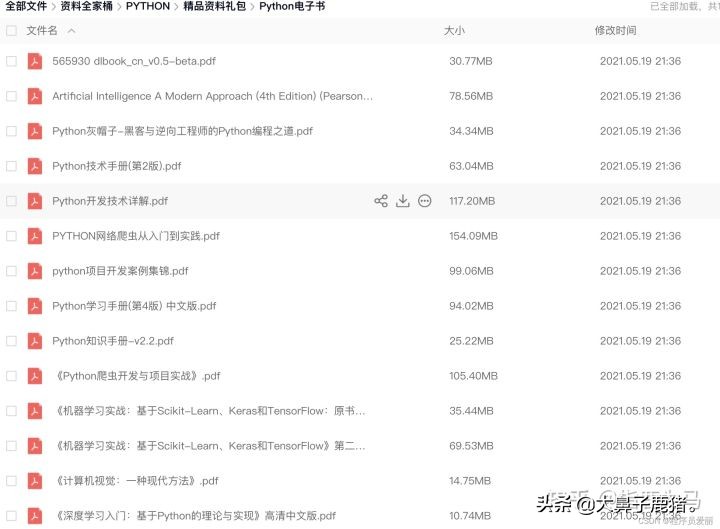Click the PDF icon of 《Python爬虫开发与项目实战》.pdf
720x529 pixels.
coord(34,376)
